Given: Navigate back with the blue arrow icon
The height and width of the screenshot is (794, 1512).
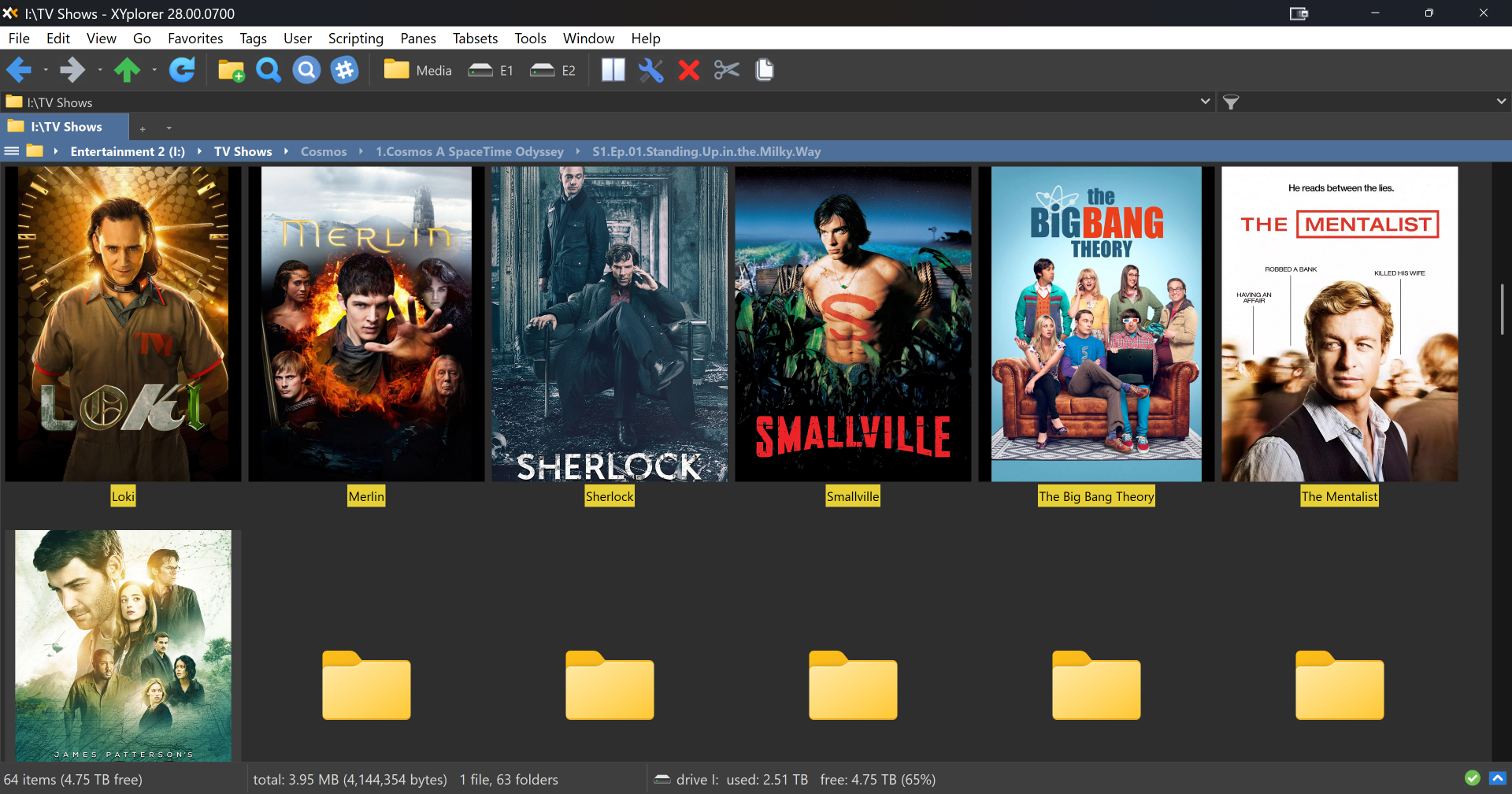Looking at the screenshot, I should [x=18, y=70].
